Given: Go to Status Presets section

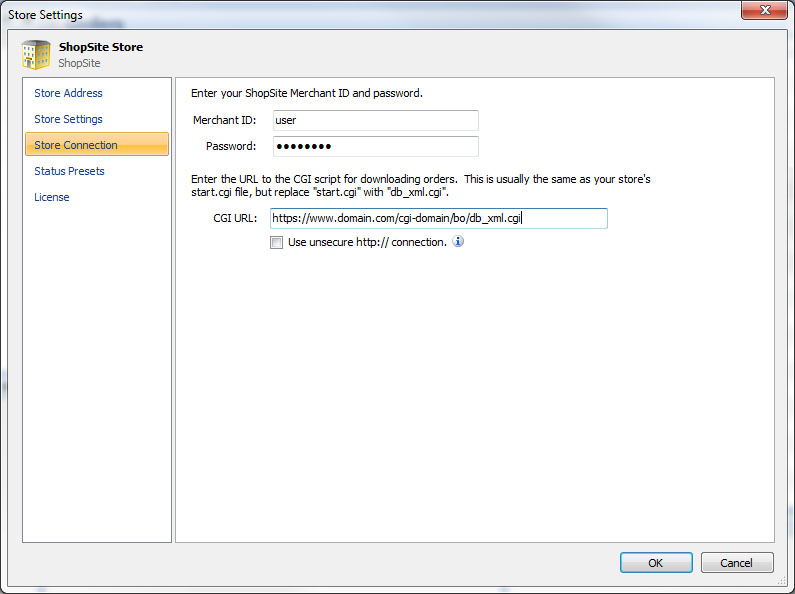Looking at the screenshot, I should click(69, 171).
